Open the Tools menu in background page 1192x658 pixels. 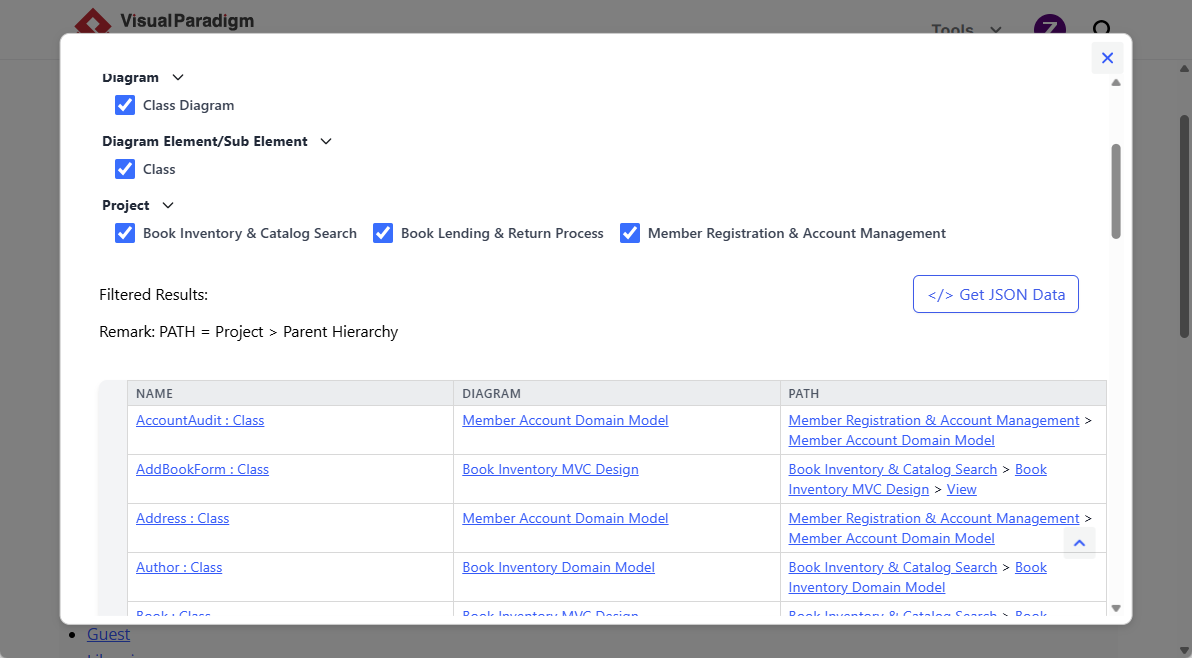[965, 30]
